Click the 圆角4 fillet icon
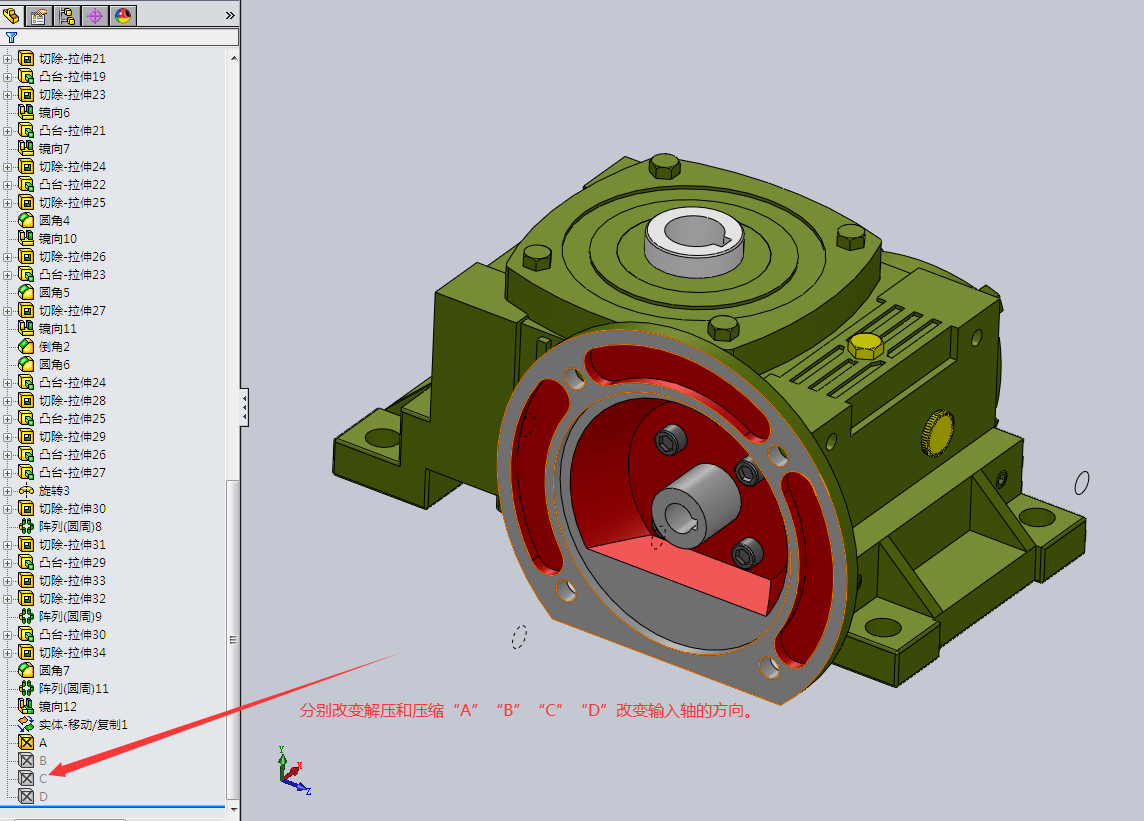Image resolution: width=1144 pixels, height=821 pixels. [26, 220]
